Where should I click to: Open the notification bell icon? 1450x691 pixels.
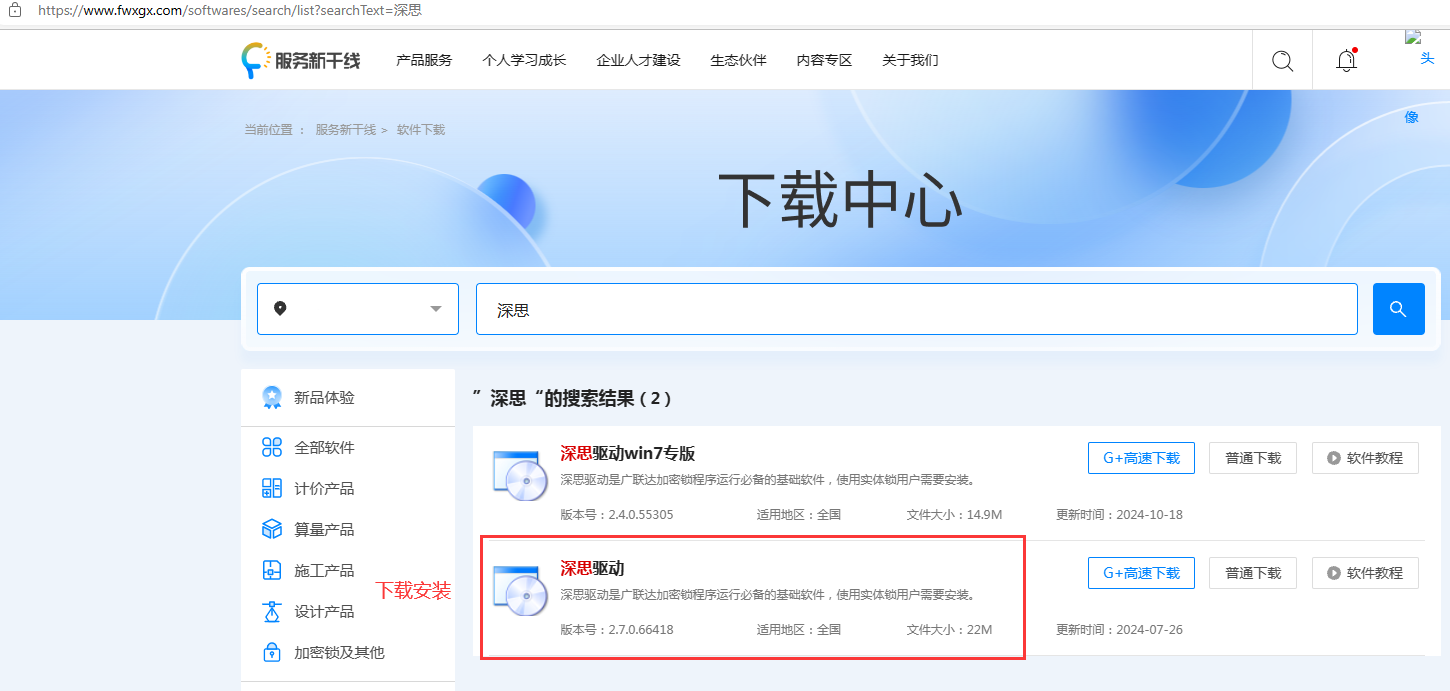pyautogui.click(x=1347, y=60)
